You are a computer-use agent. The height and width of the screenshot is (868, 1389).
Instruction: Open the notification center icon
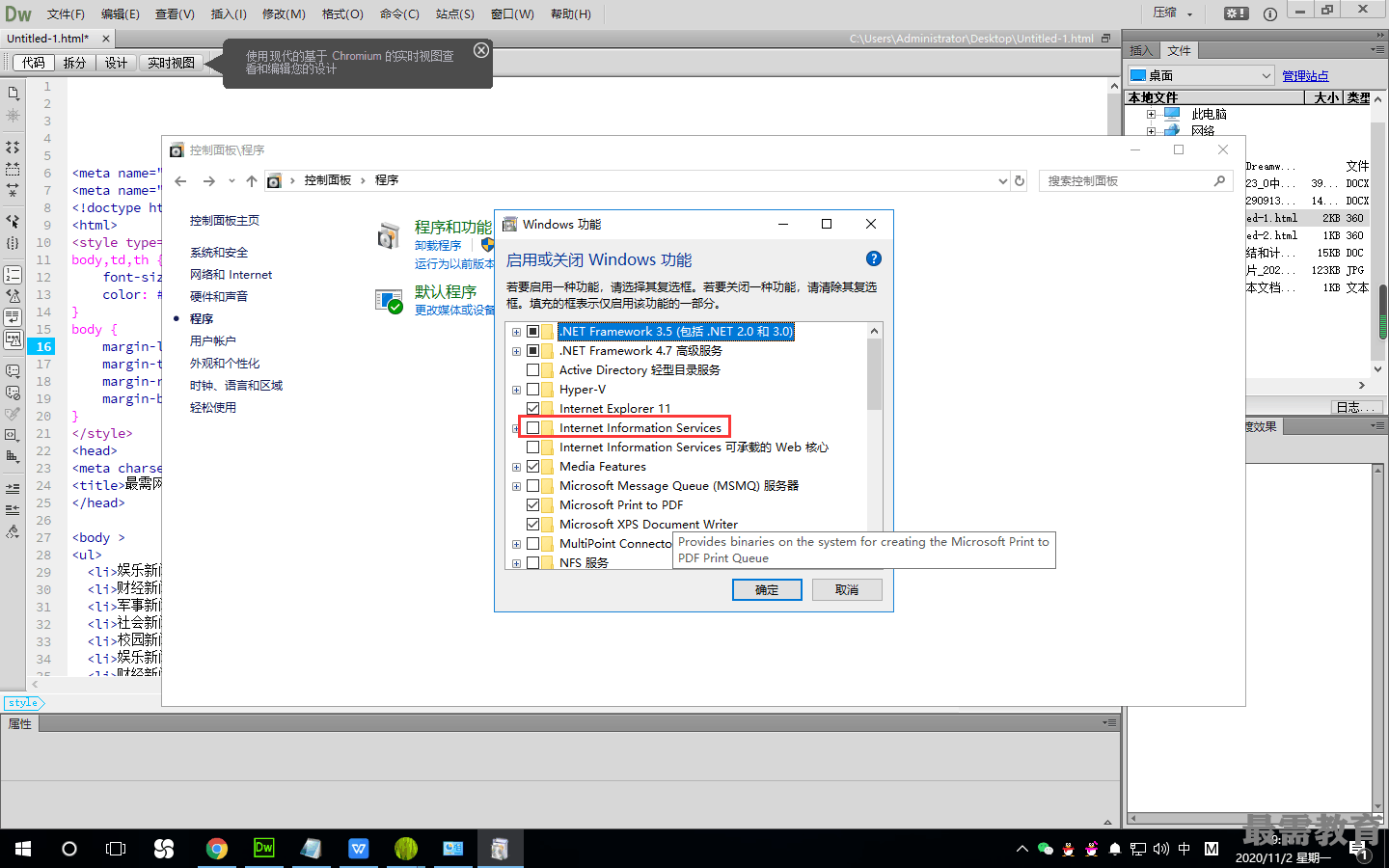(1360, 851)
